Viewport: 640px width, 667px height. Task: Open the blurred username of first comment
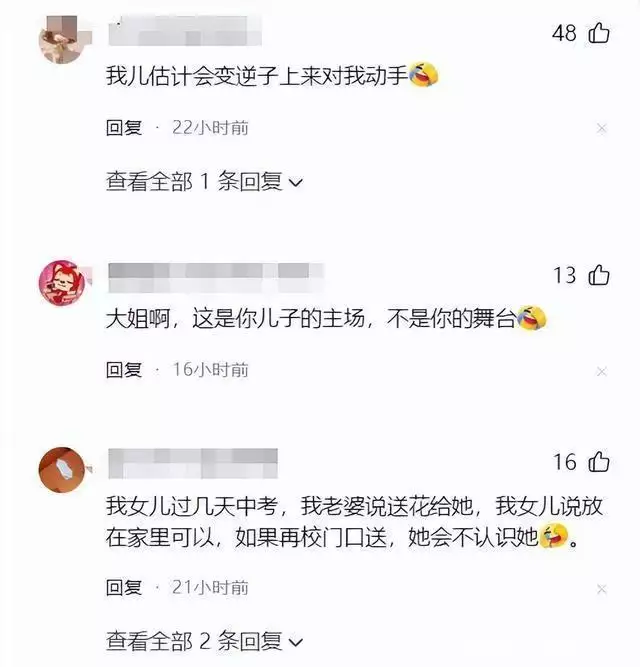185,31
